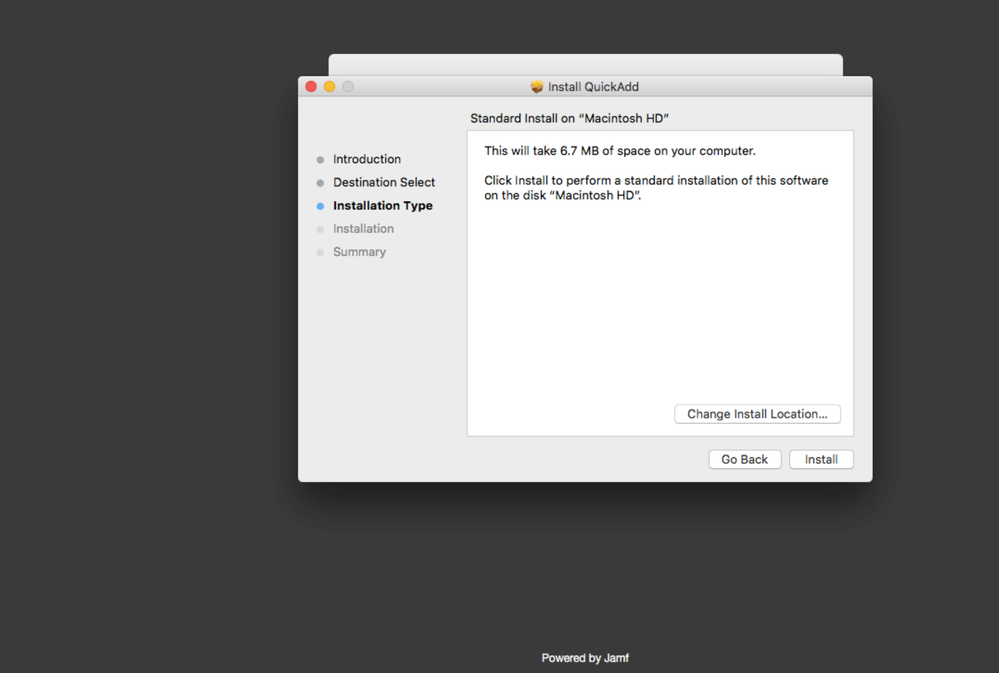Click the QuickAdd package icon in the title bar
Screen dimensions: 999x673
[x=536, y=87]
